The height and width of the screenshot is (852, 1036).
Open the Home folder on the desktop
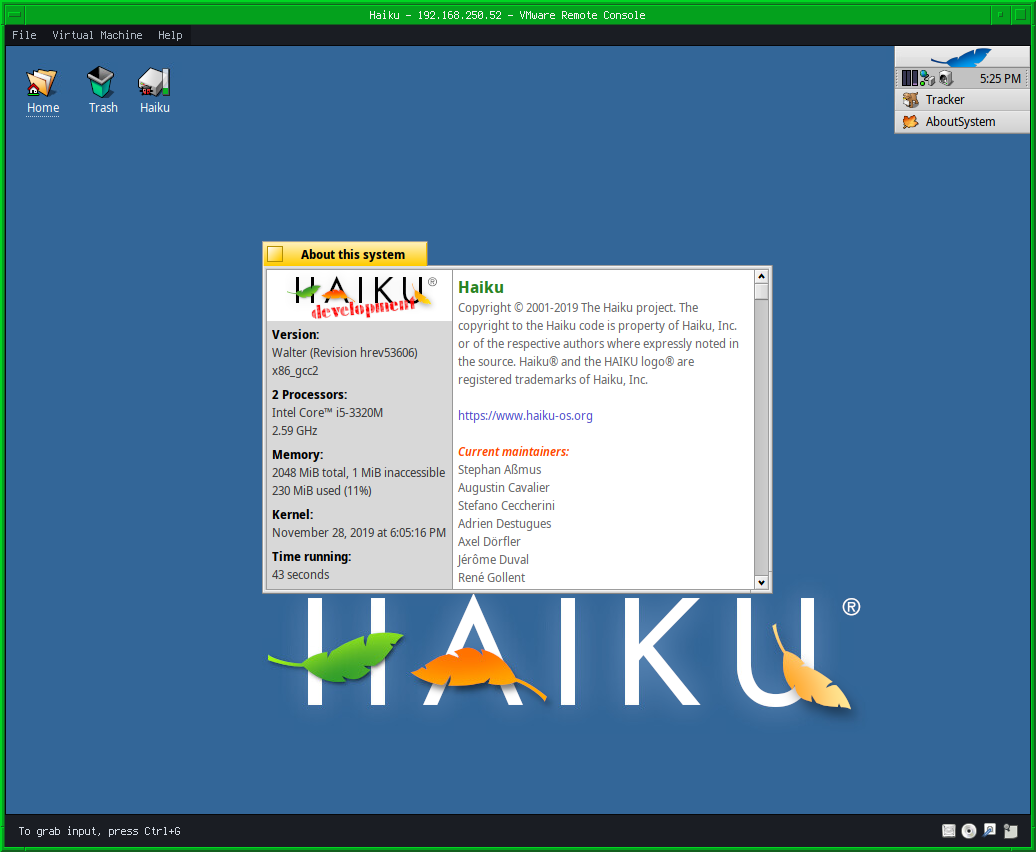click(42, 80)
